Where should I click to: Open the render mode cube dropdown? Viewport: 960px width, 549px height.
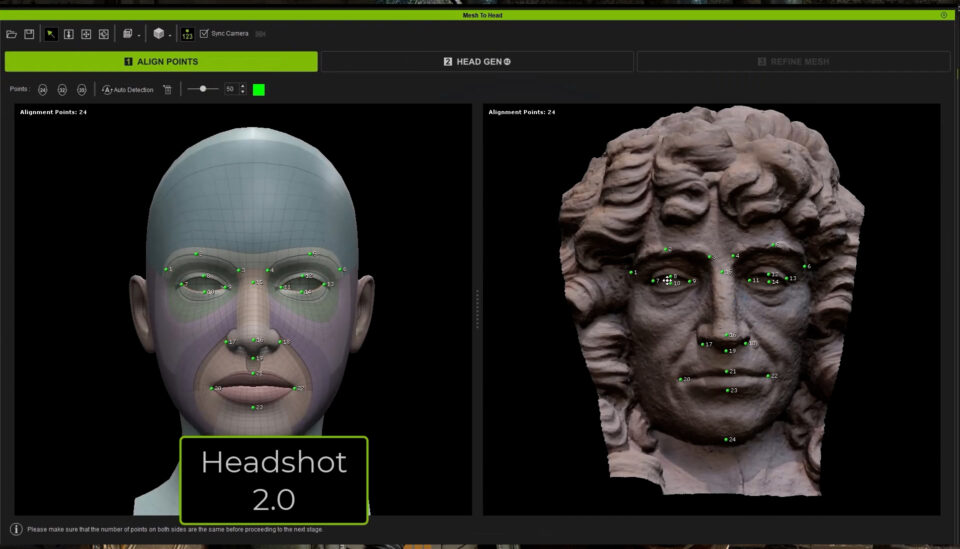[158, 34]
